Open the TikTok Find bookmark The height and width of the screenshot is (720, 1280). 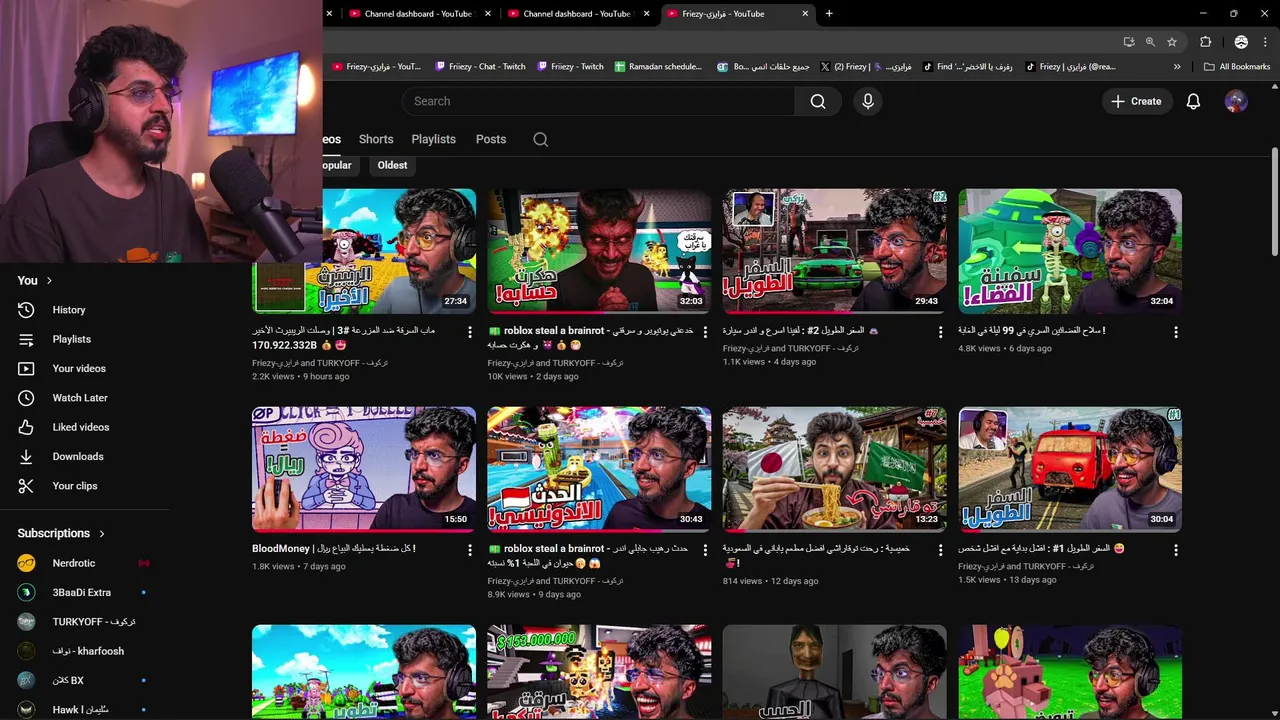click(x=967, y=67)
